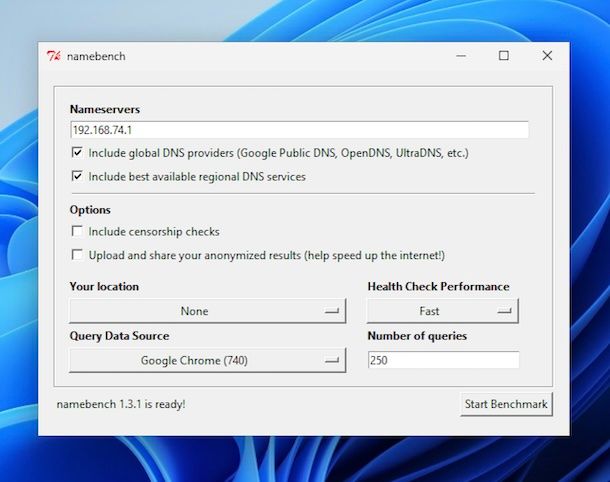Open the Query Data Source dropdown
Screen dimensions: 610x482
pyautogui.click(x=207, y=360)
